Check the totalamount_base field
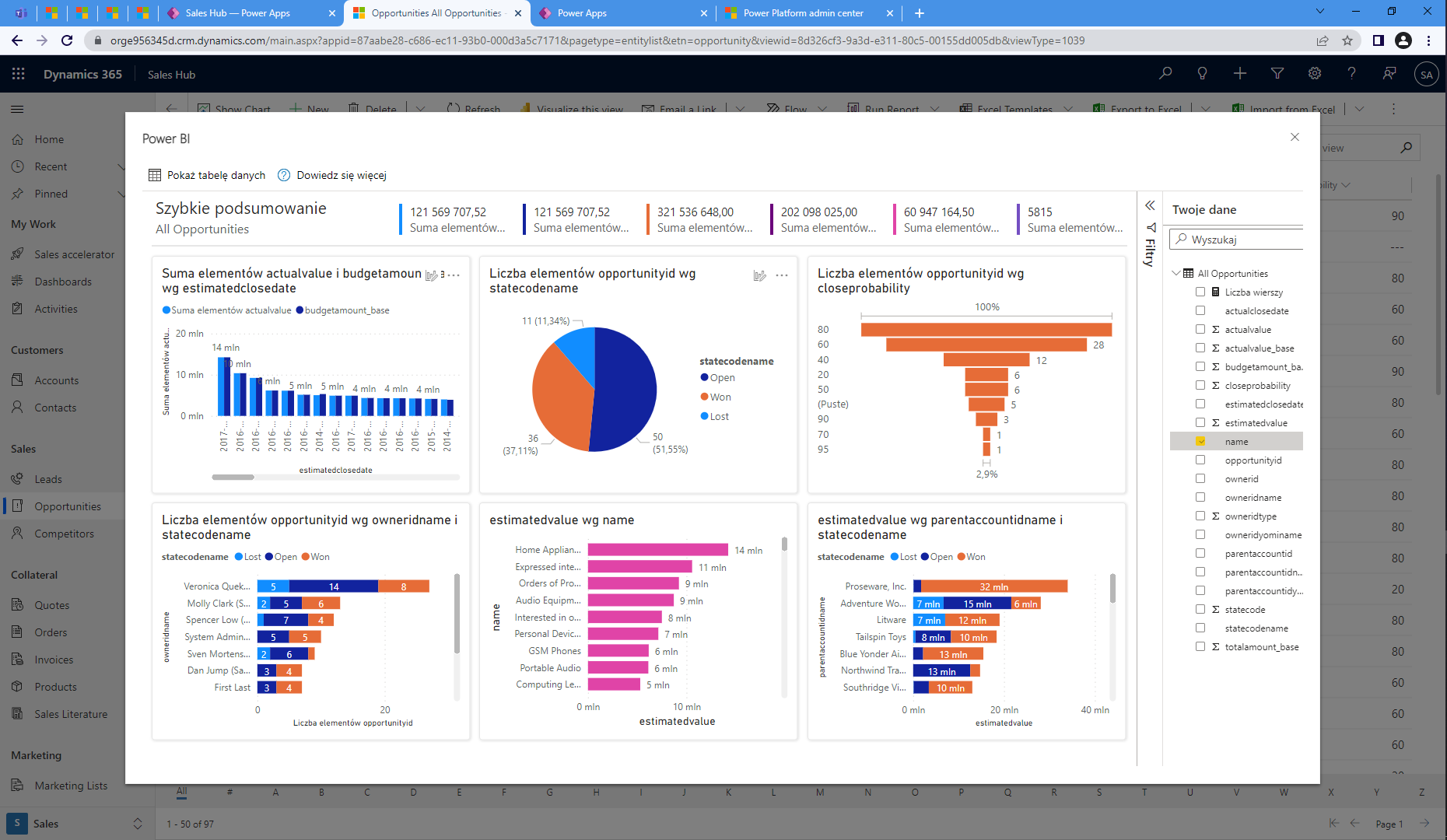Image resolution: width=1447 pixels, height=840 pixels. pos(1200,646)
